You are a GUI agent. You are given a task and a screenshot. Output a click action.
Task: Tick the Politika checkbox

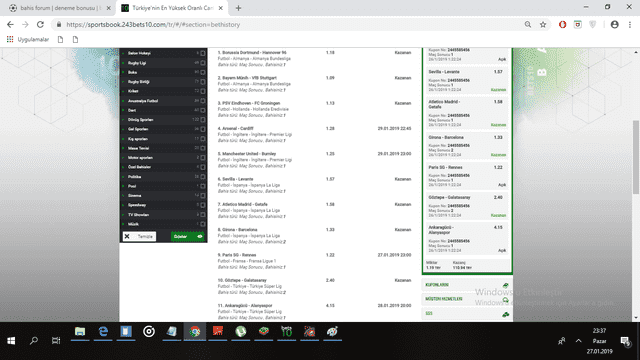[x=203, y=177]
